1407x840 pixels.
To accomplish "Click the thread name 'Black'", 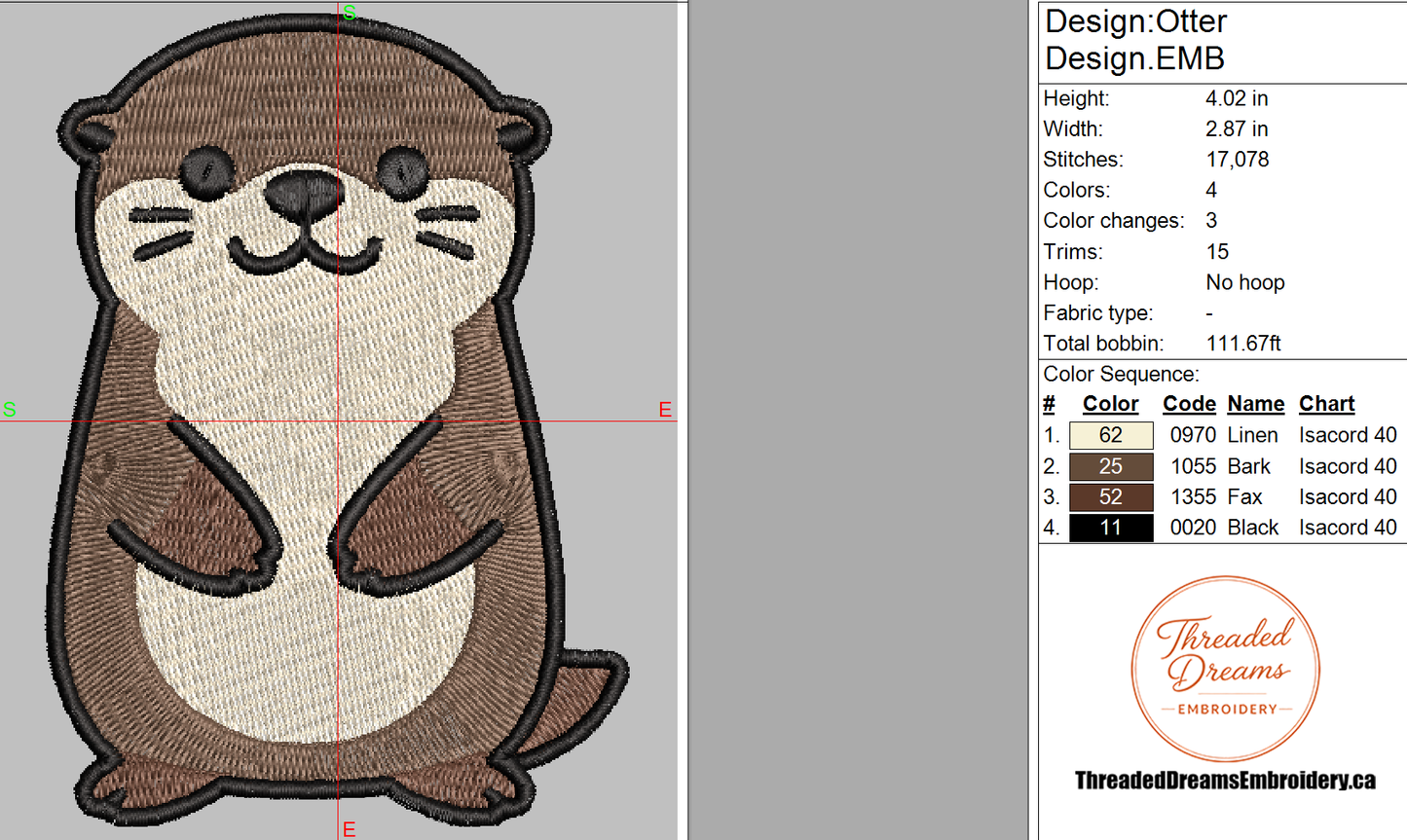I will [x=1252, y=528].
